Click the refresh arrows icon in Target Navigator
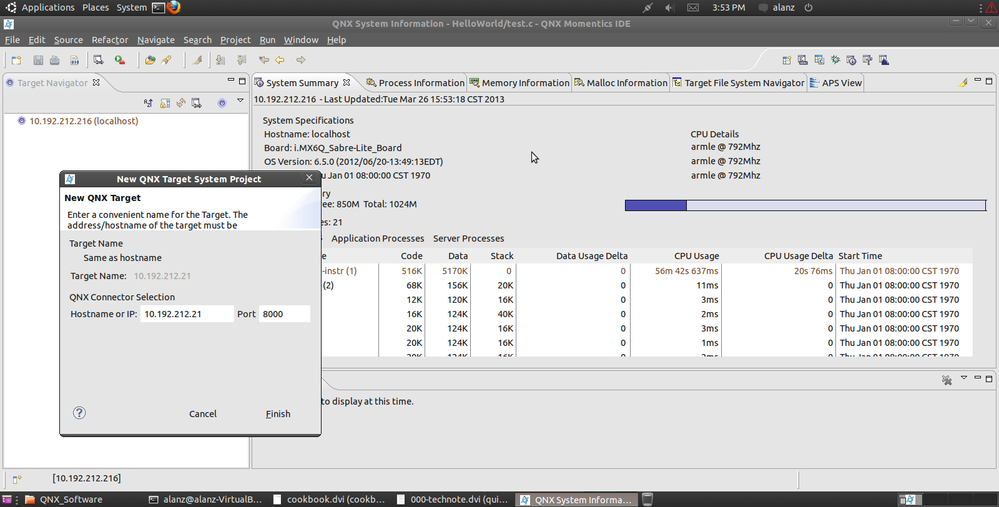Screen dimensions: 999x507 (181, 103)
